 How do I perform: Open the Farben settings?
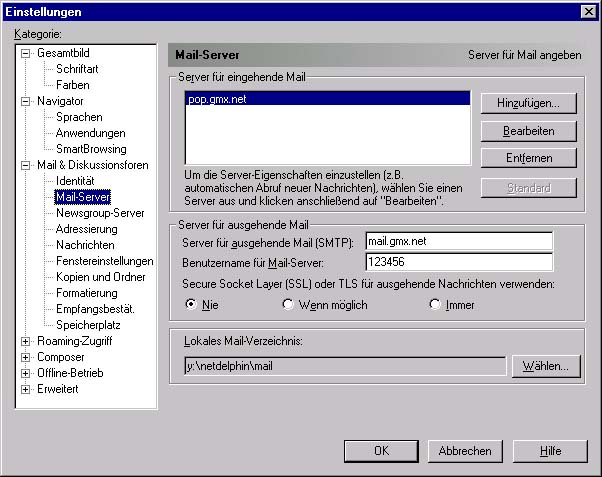(73, 85)
